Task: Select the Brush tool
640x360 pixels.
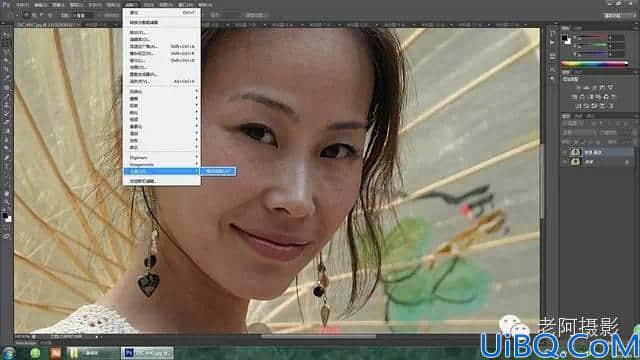Action: [6, 96]
